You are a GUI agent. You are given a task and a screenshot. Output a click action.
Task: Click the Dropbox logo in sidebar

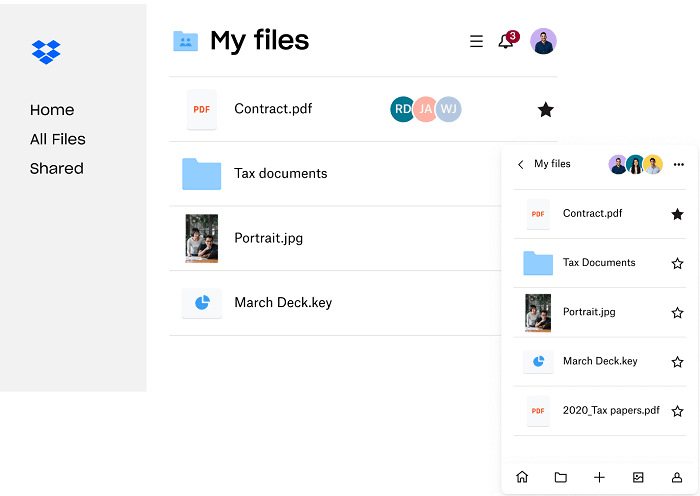tap(46, 51)
